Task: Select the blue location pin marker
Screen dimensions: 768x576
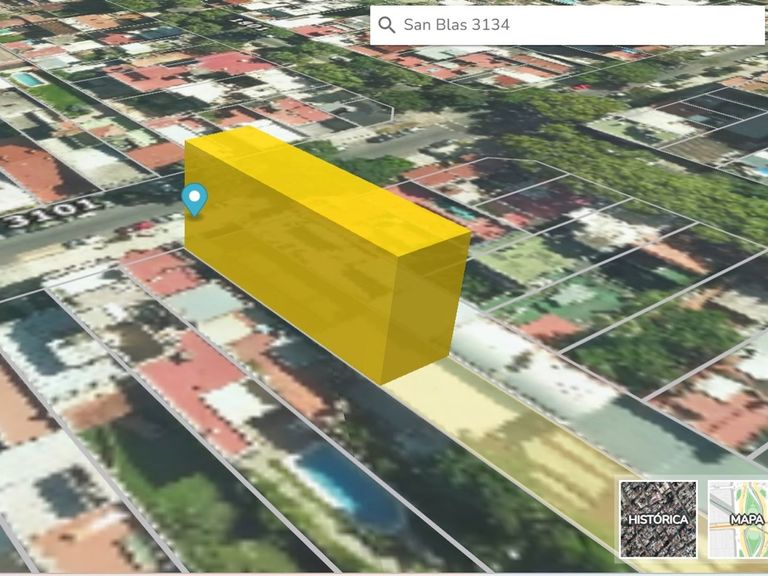Action: point(194,199)
